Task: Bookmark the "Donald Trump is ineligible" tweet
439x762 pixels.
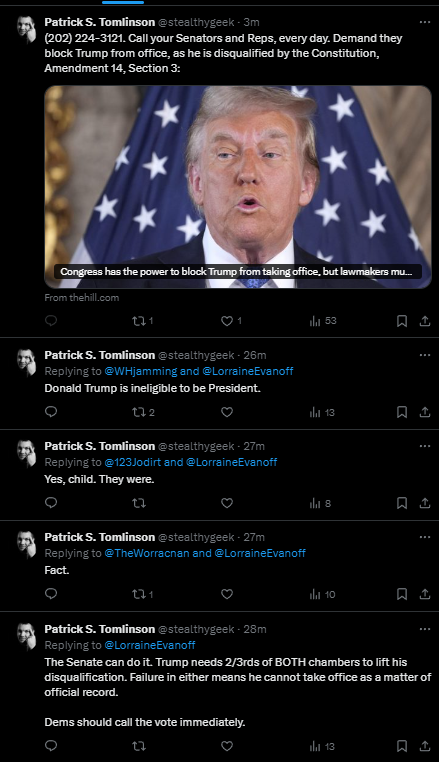Action: click(402, 412)
